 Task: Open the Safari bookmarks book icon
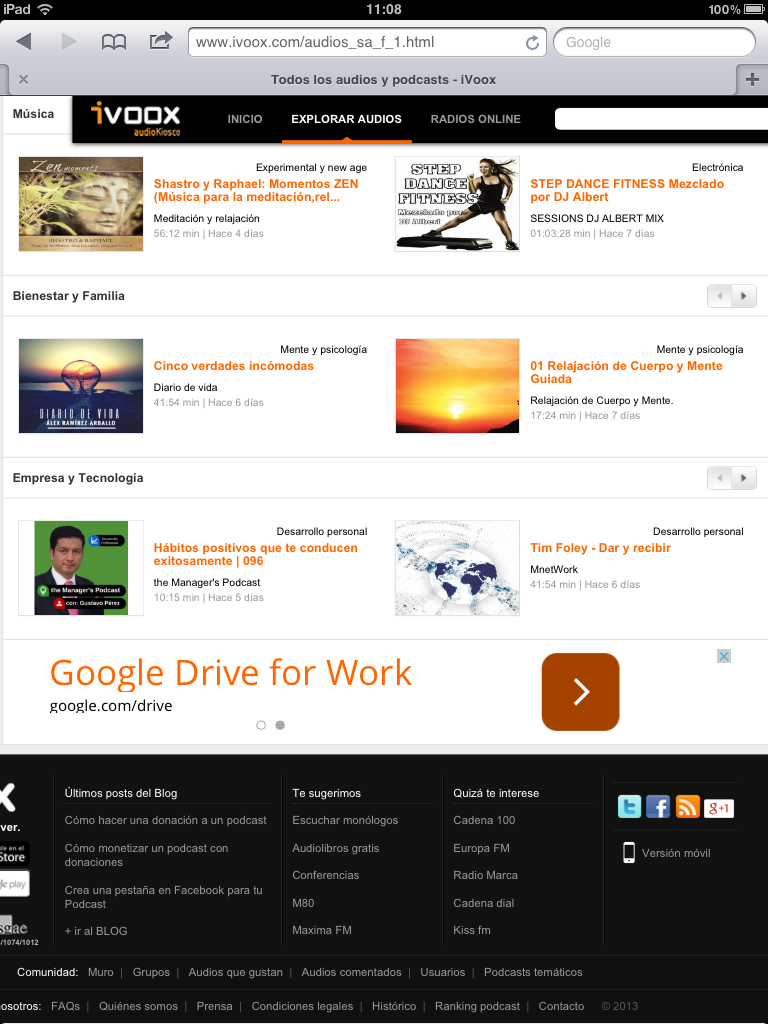click(x=114, y=42)
